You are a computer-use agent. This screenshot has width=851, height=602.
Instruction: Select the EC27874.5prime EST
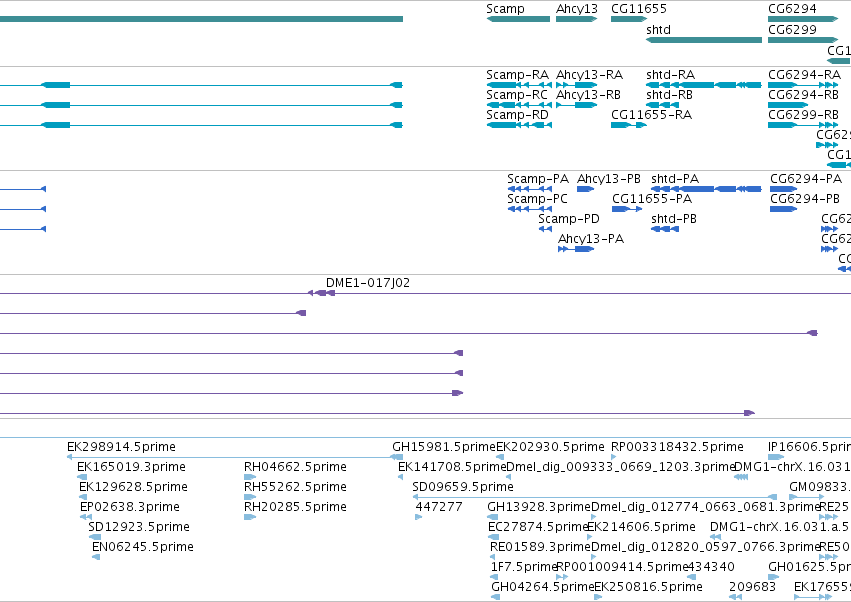[x=493, y=537]
